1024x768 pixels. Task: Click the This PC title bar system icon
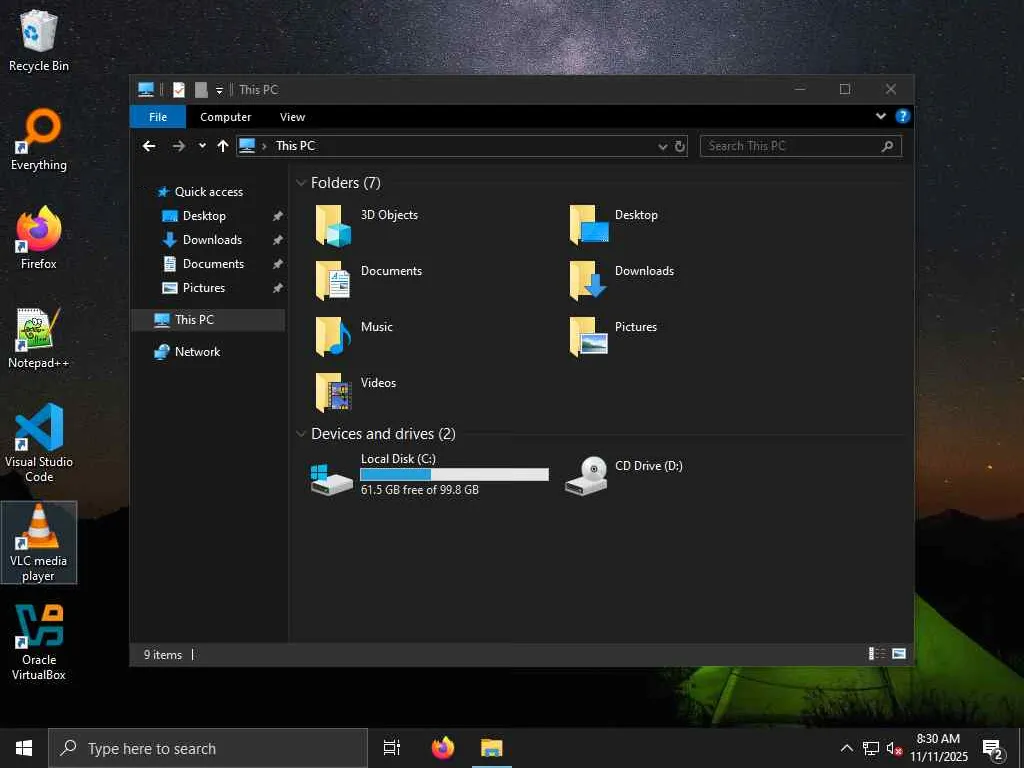click(146, 89)
